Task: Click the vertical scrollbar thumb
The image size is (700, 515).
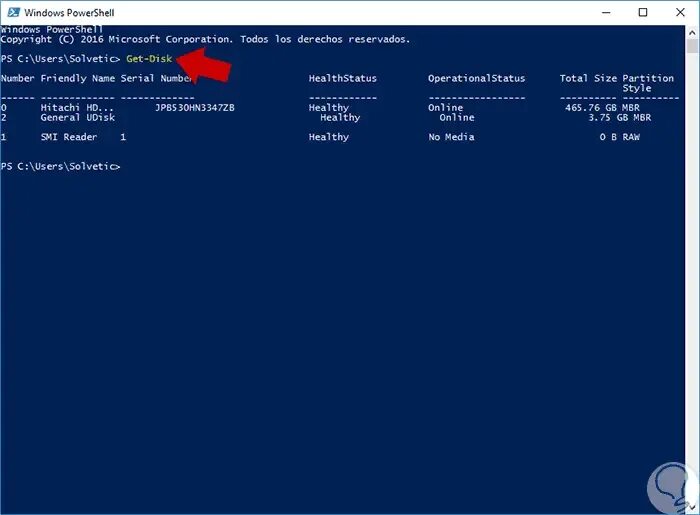Action: click(x=692, y=46)
